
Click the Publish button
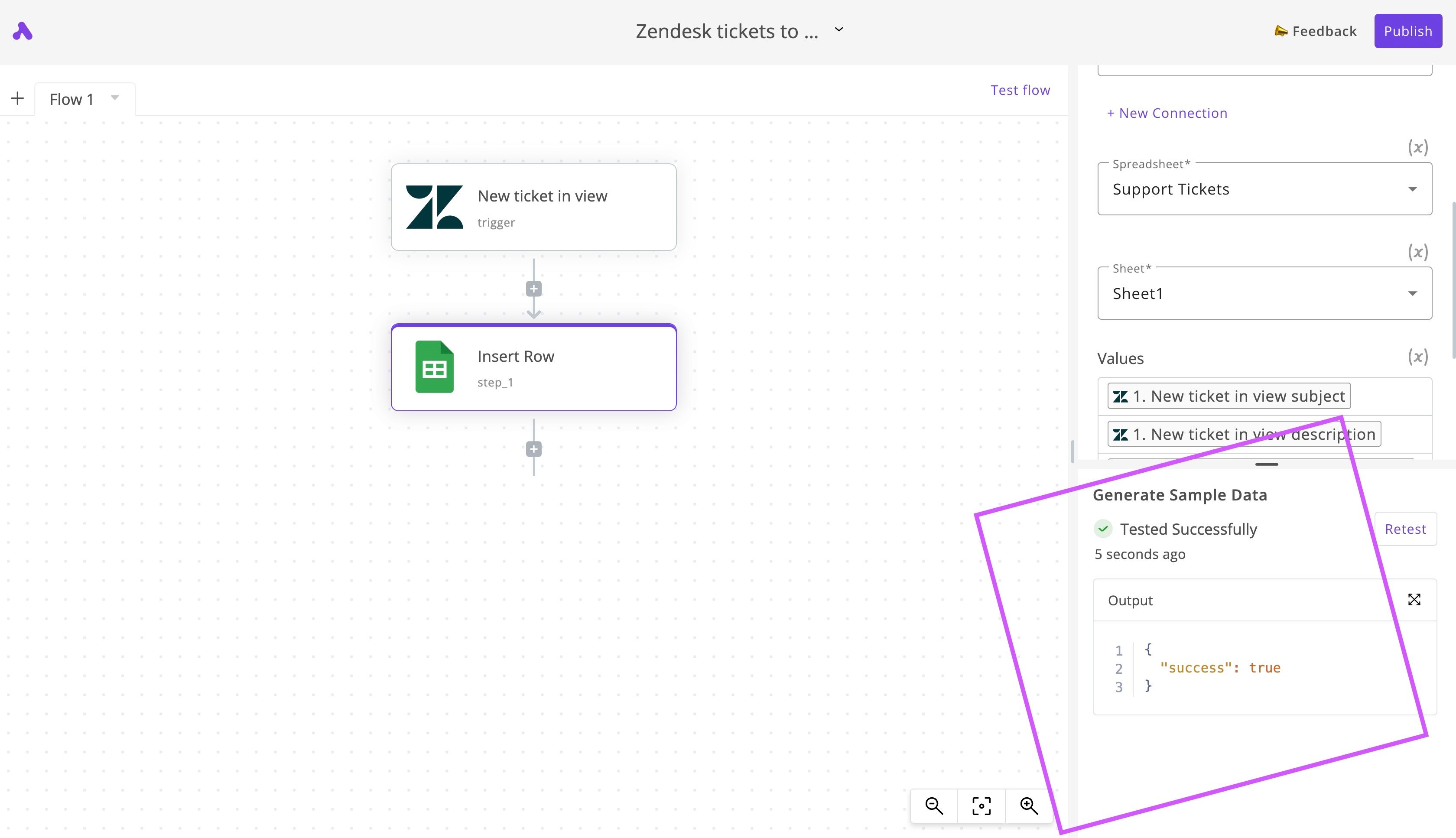[x=1407, y=31]
